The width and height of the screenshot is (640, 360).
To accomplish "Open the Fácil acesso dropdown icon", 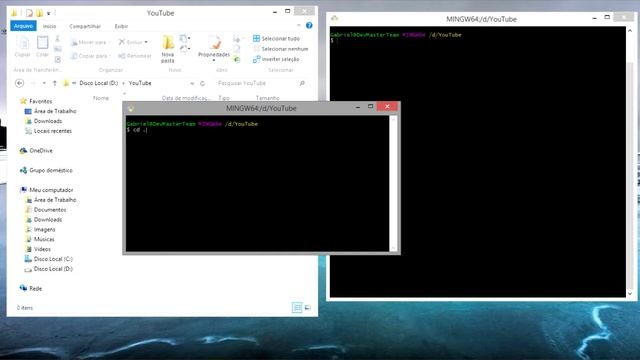I will point(184,49).
